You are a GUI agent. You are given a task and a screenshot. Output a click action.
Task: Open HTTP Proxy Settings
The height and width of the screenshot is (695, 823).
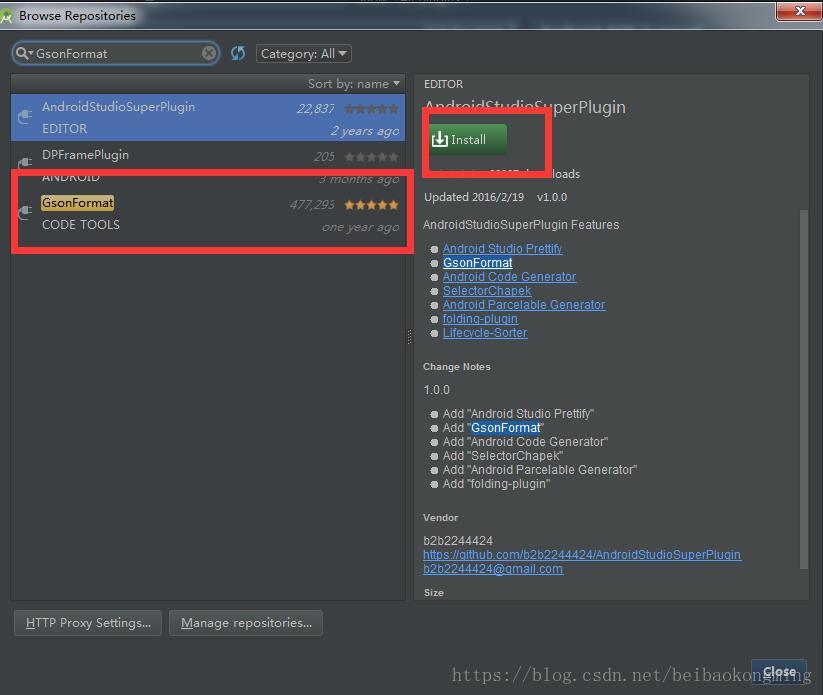coord(88,623)
